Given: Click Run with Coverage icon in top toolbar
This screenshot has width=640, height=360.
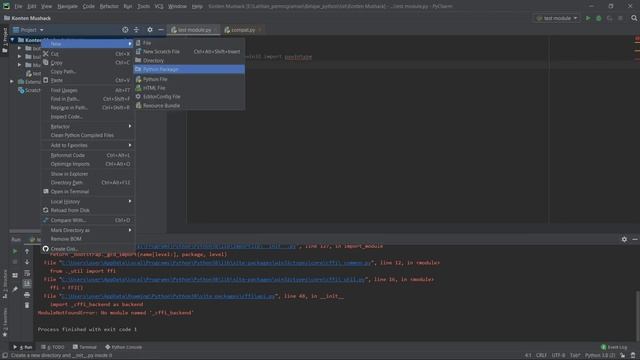Looking at the screenshot, I should pyautogui.click(x=609, y=18).
